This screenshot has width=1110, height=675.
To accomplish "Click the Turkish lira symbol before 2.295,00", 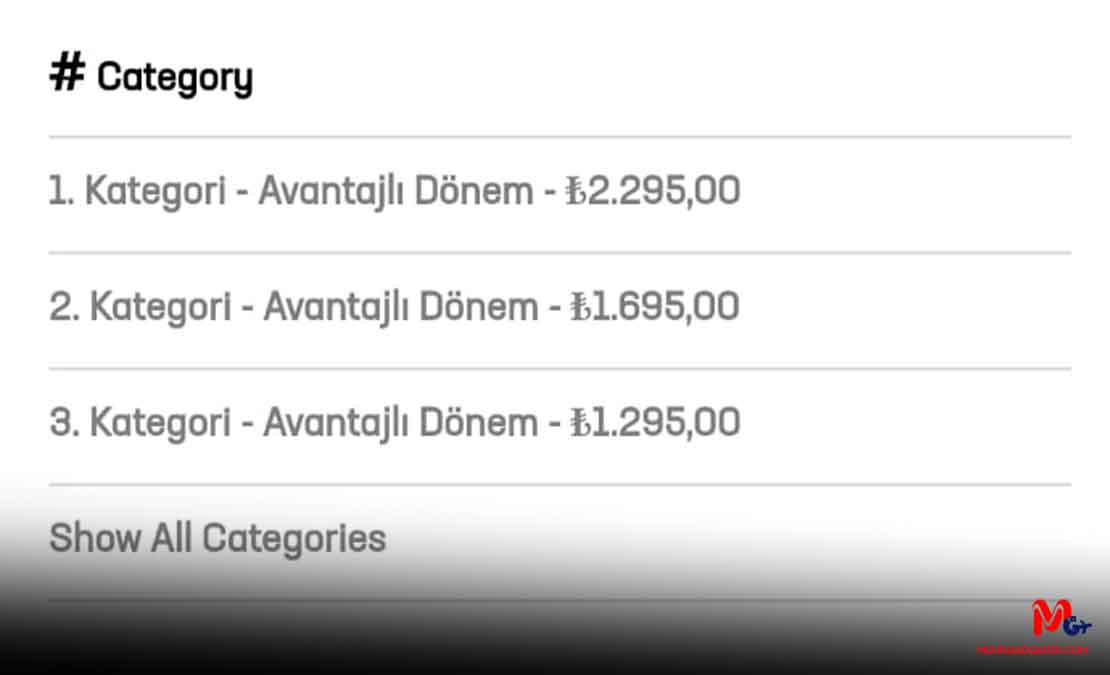I will [576, 192].
